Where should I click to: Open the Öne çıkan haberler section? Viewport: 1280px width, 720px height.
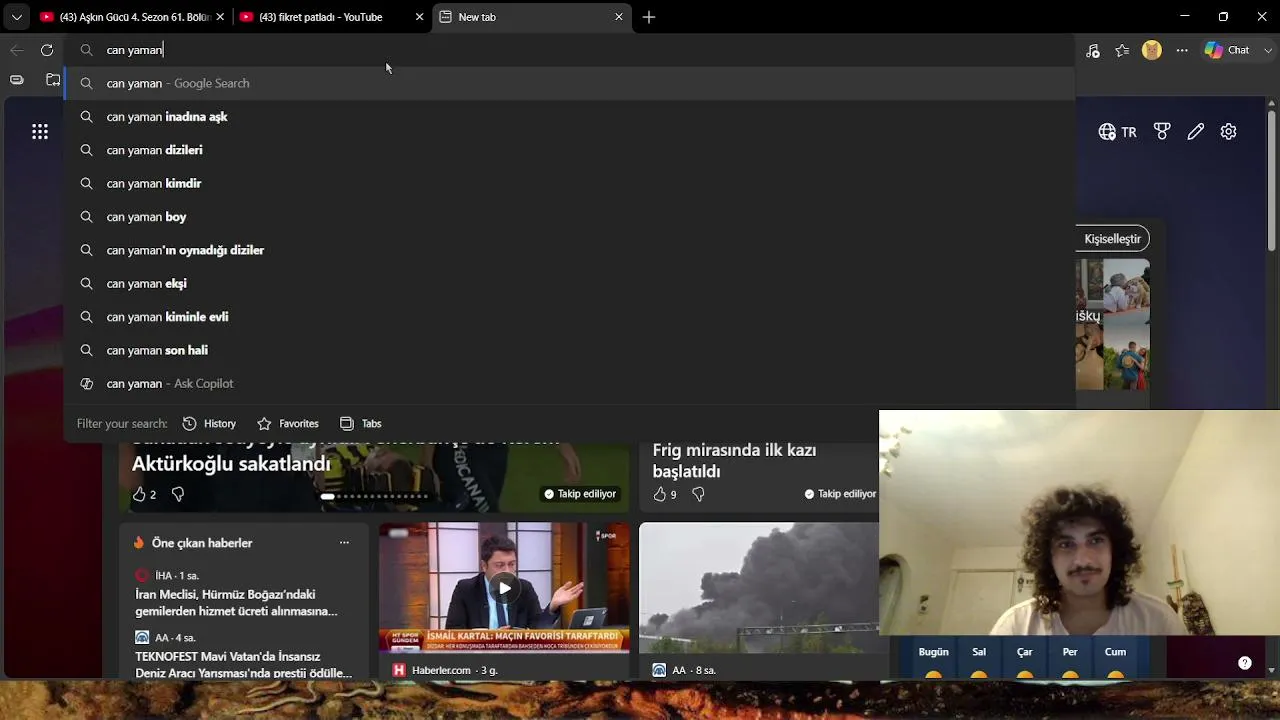(x=202, y=543)
